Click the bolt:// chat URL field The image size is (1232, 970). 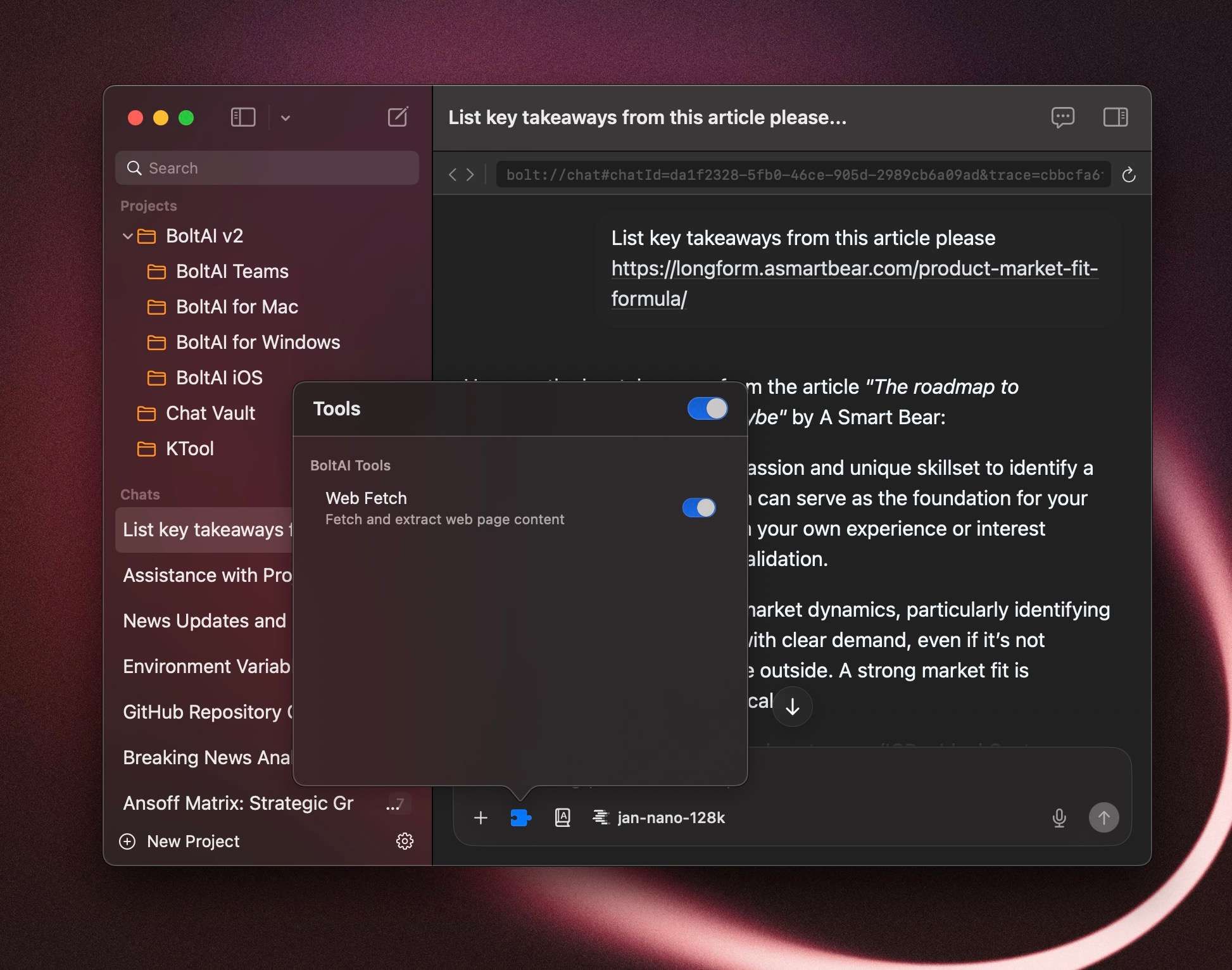(x=803, y=175)
